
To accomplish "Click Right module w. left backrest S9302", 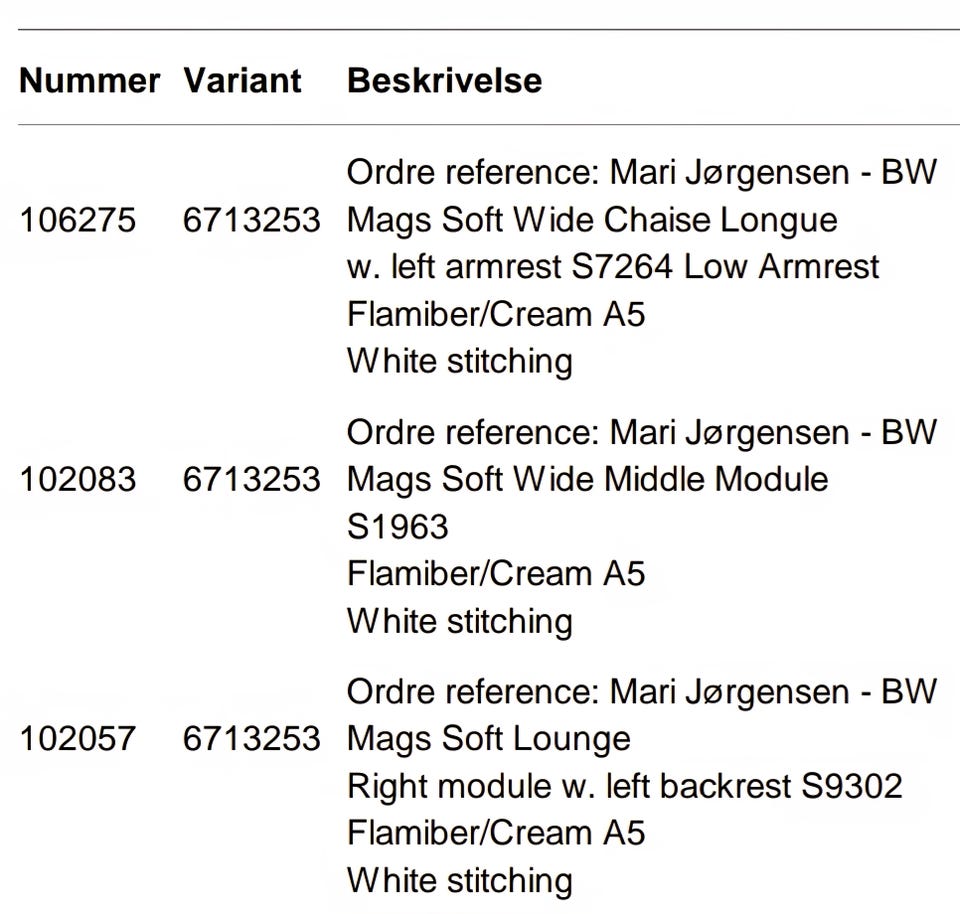I will 625,787.
